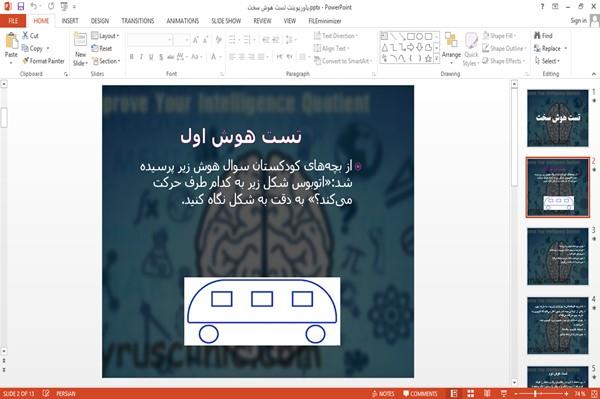Start Slide Show from status bar
The height and width of the screenshot is (399, 600).
tap(504, 394)
